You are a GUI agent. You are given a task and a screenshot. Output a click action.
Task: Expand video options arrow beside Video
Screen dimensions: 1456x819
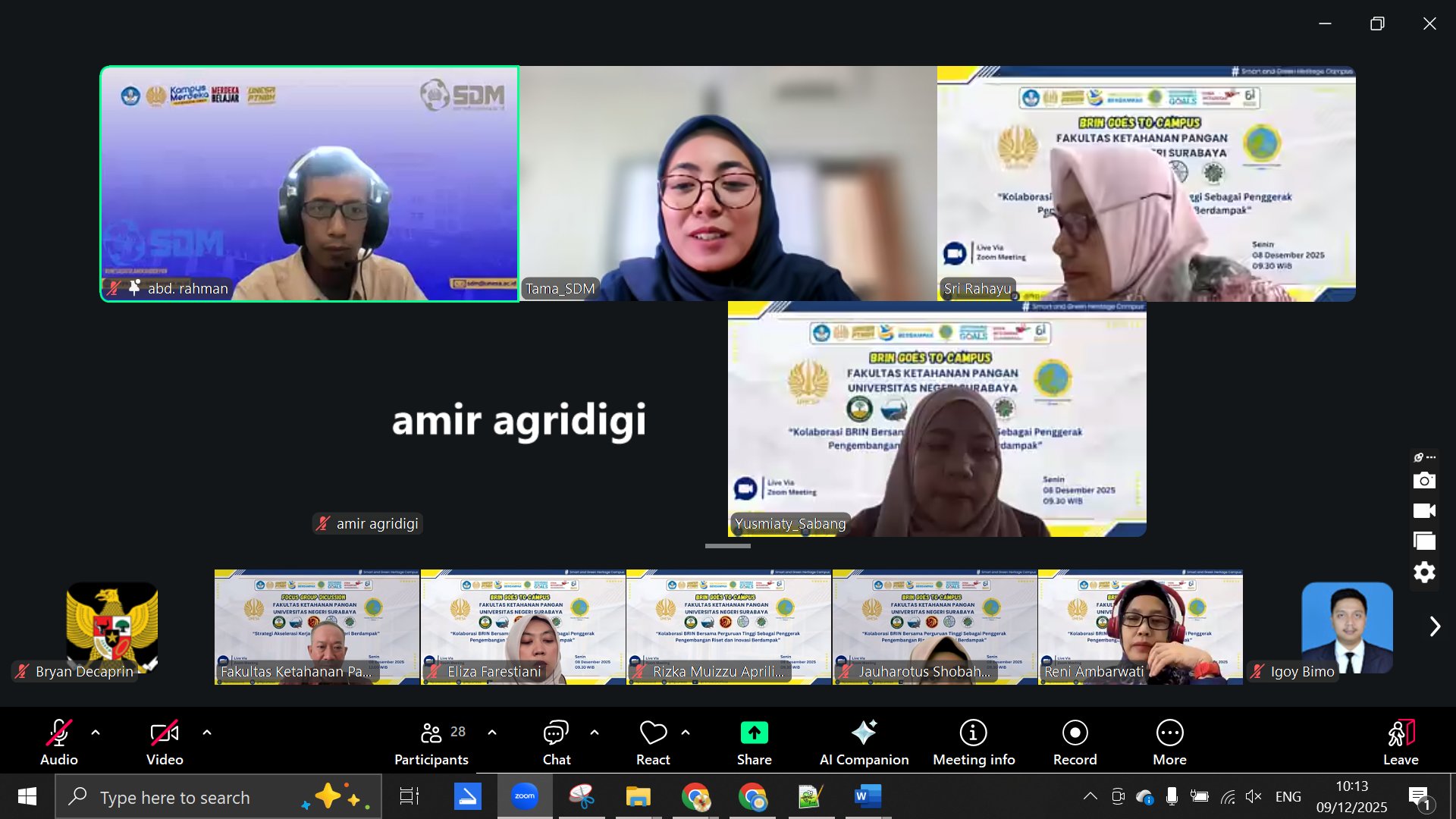click(x=207, y=733)
